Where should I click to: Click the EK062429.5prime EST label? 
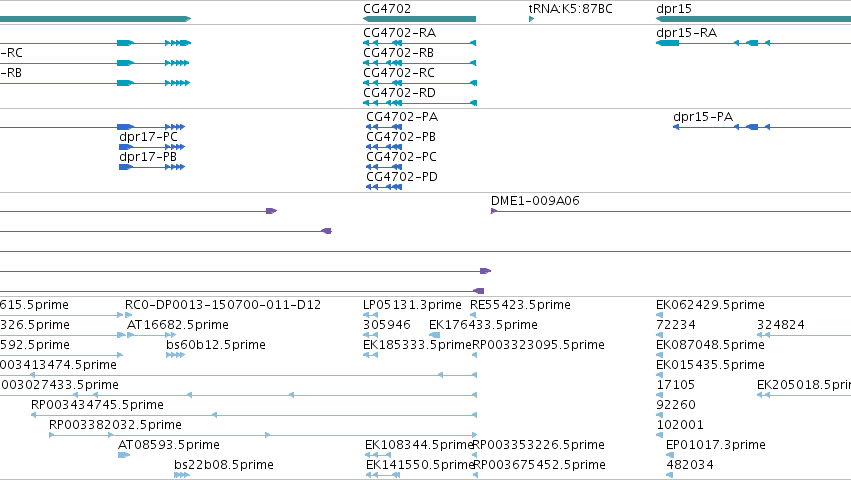(x=710, y=305)
